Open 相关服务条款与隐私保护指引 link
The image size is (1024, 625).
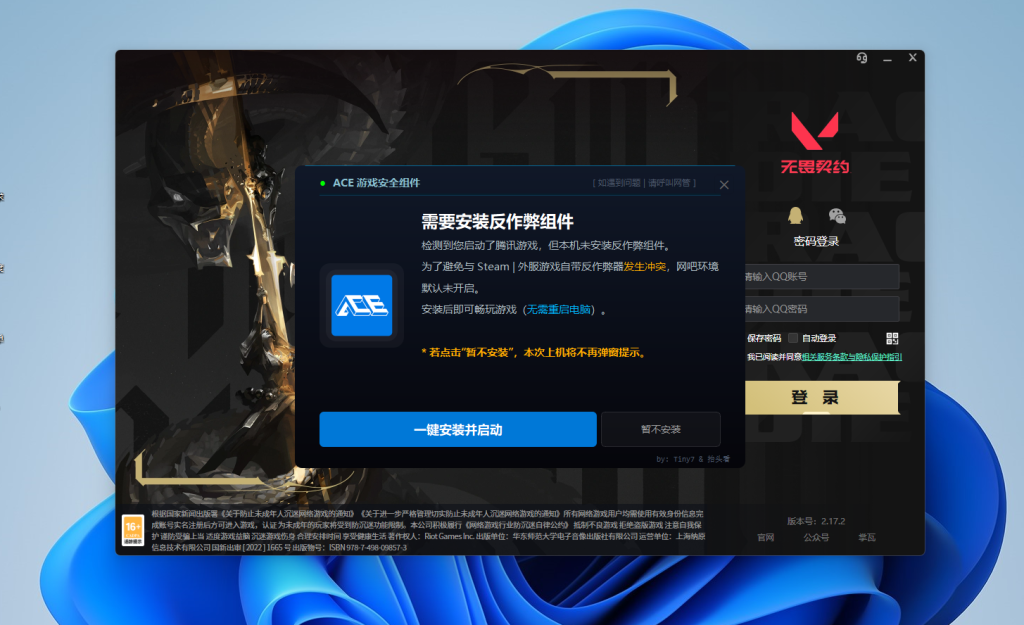pyautogui.click(x=852, y=357)
